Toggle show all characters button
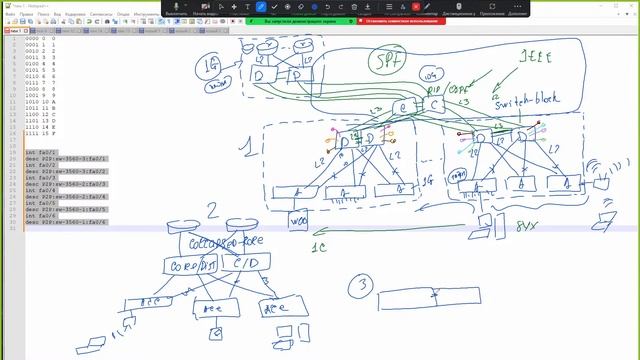Viewport: 640px width, 360px height. 169,21
